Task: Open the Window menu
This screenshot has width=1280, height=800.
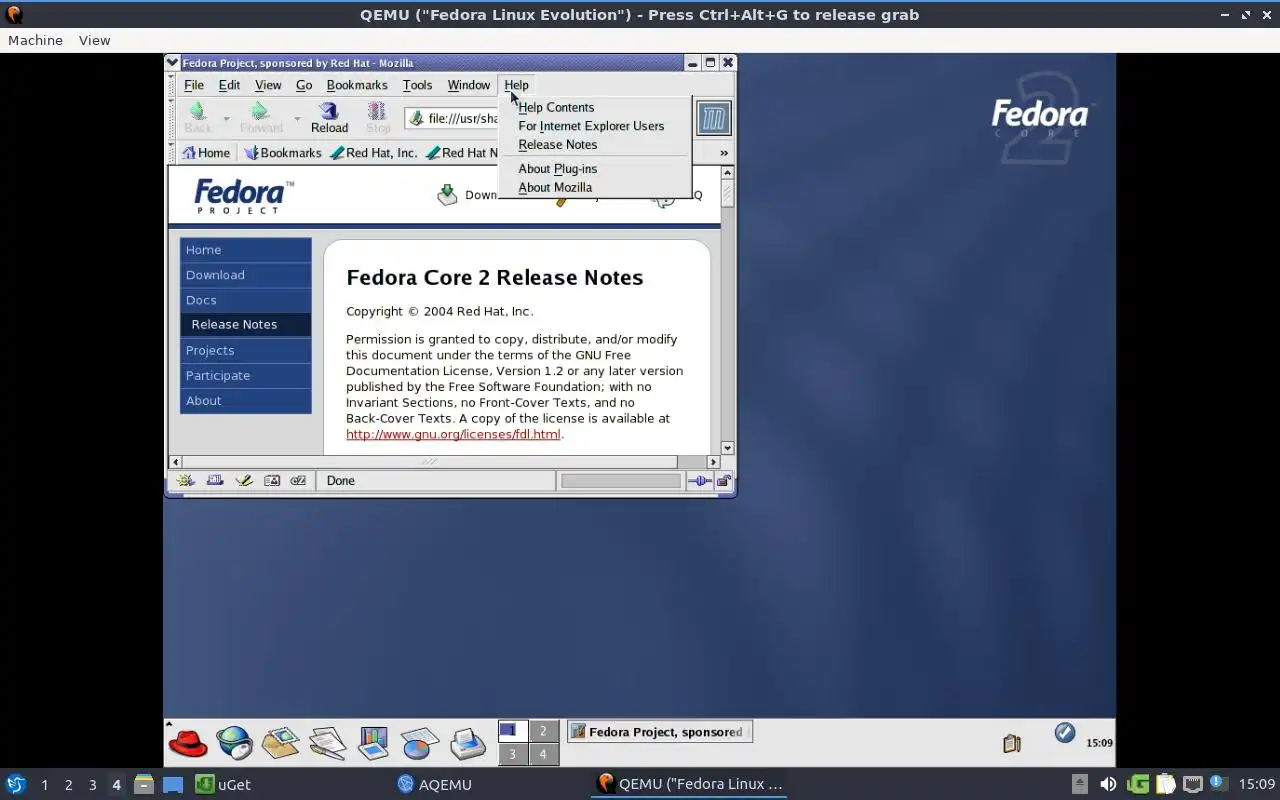Action: 468,85
